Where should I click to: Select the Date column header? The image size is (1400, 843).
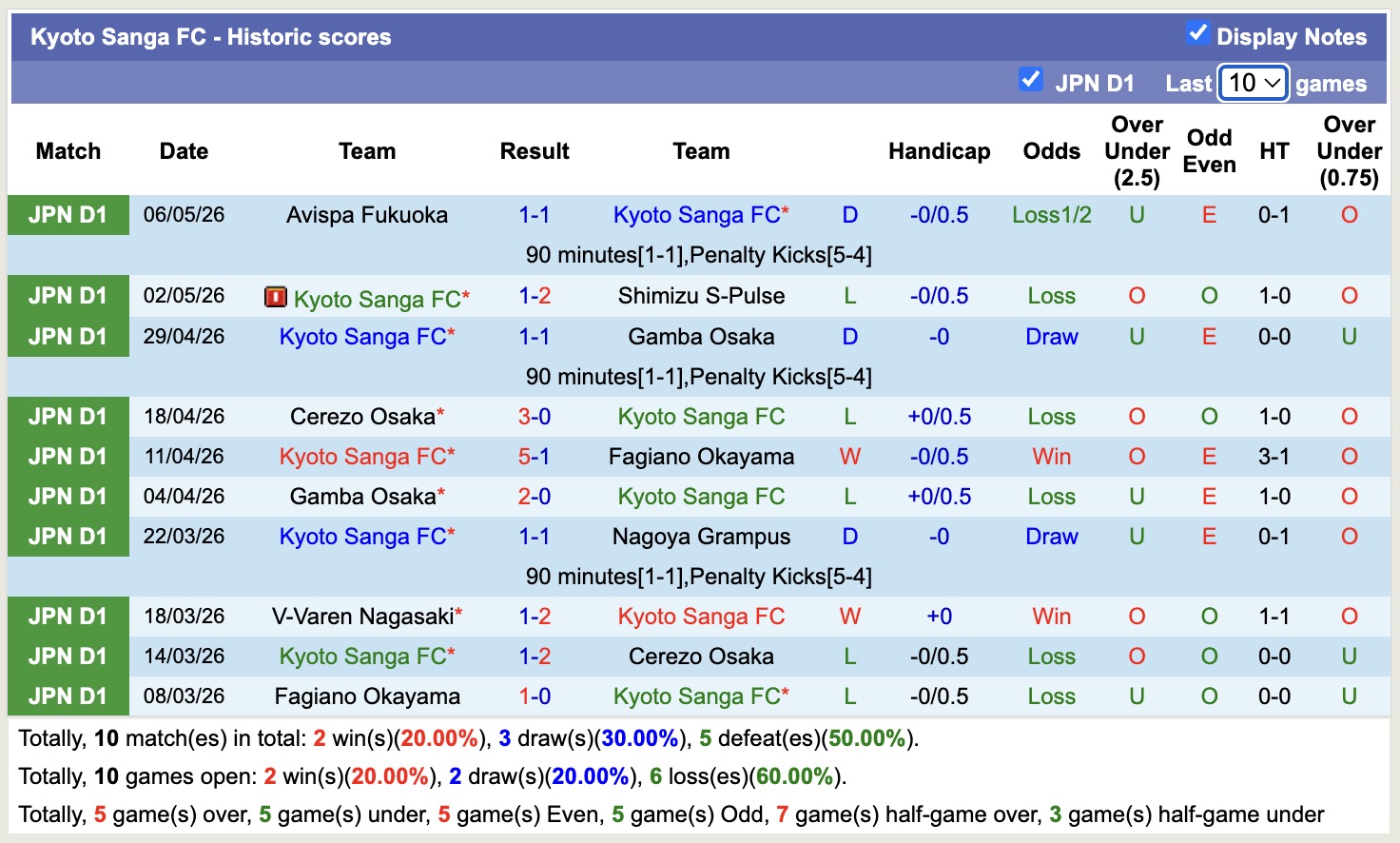(x=184, y=151)
